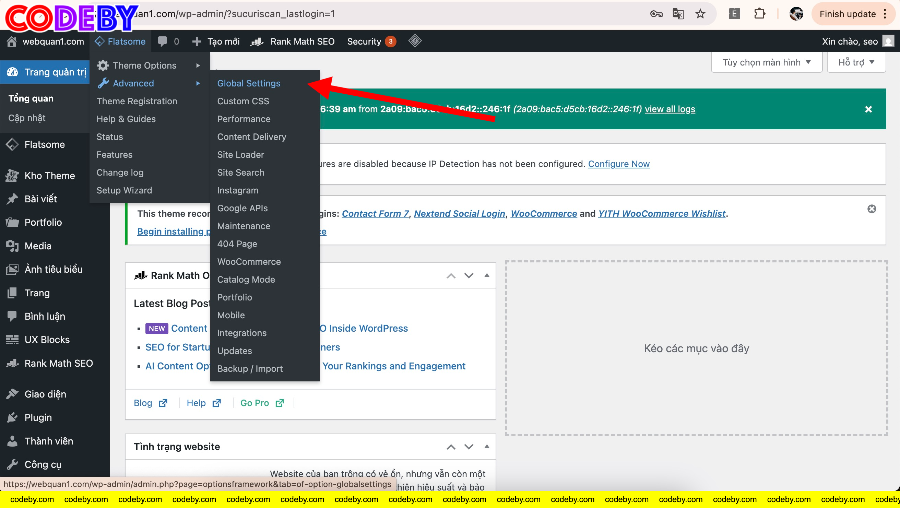Click the Finish update button
This screenshot has height=508, width=900.
click(x=847, y=14)
